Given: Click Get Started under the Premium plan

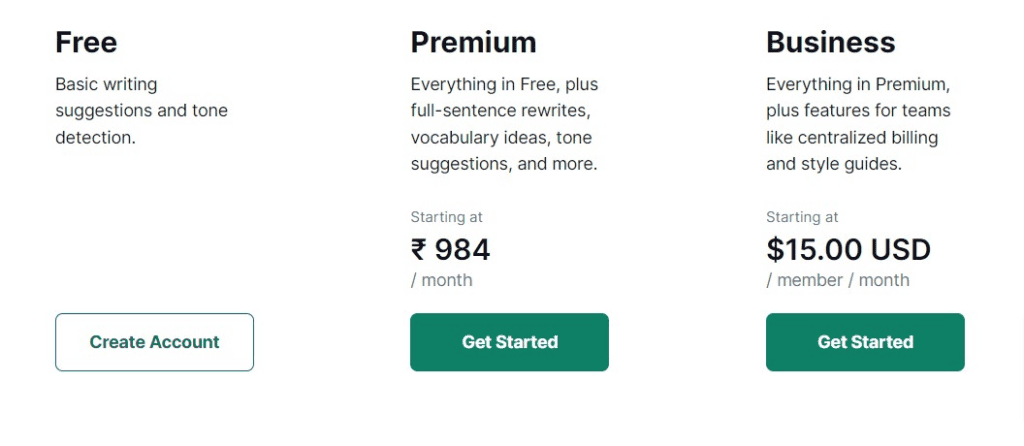Looking at the screenshot, I should click(509, 342).
